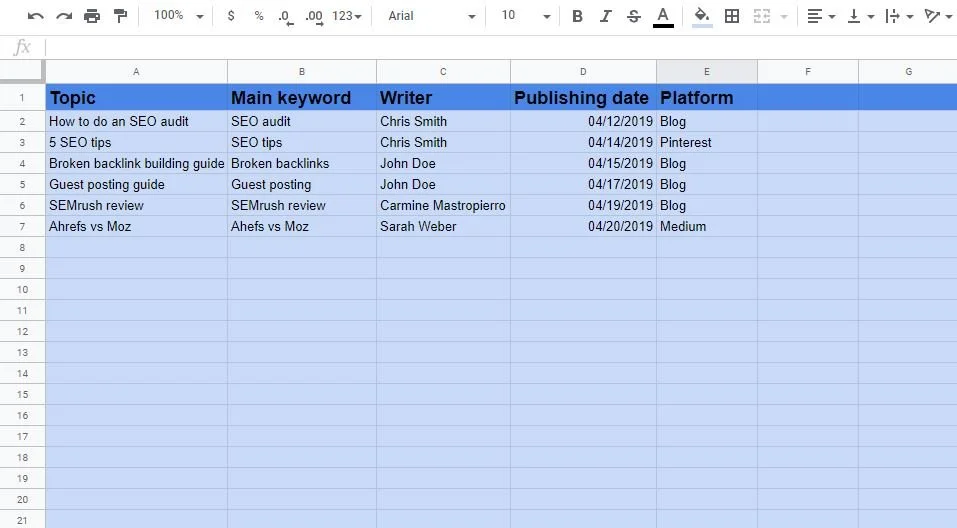The height and width of the screenshot is (528, 957).
Task: Toggle Bold formatting
Action: (x=577, y=16)
